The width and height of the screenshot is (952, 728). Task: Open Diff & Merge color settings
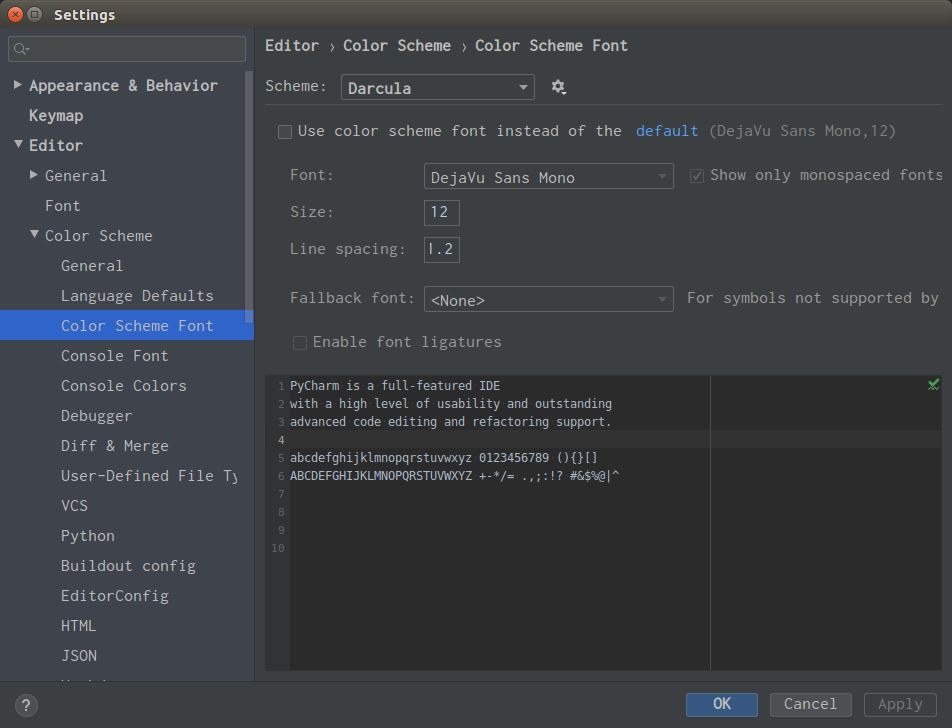click(114, 446)
